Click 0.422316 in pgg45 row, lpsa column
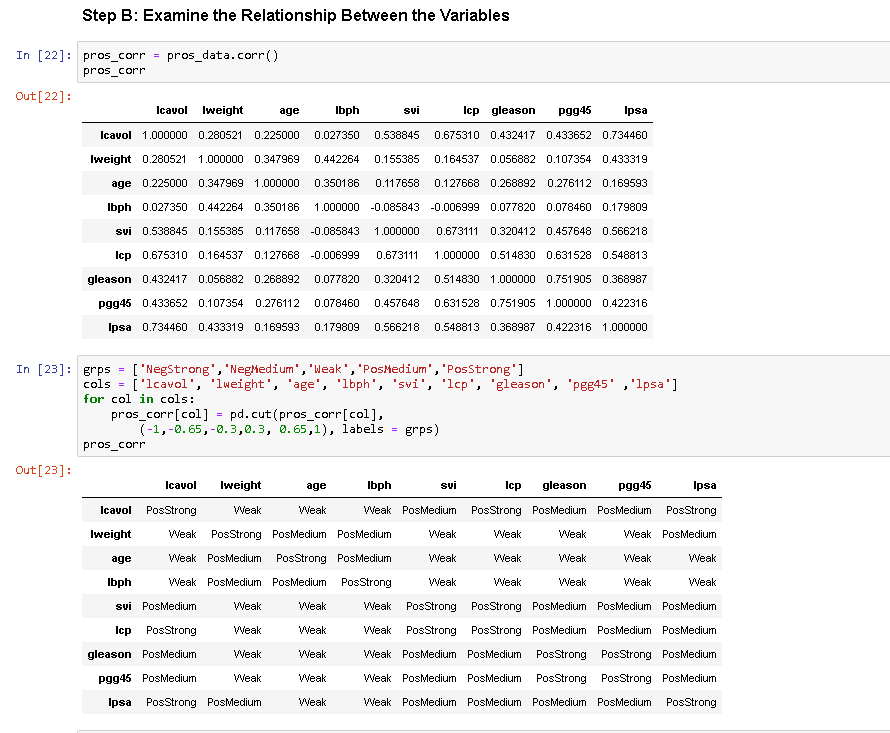Screen dimensions: 890x733 tap(625, 303)
